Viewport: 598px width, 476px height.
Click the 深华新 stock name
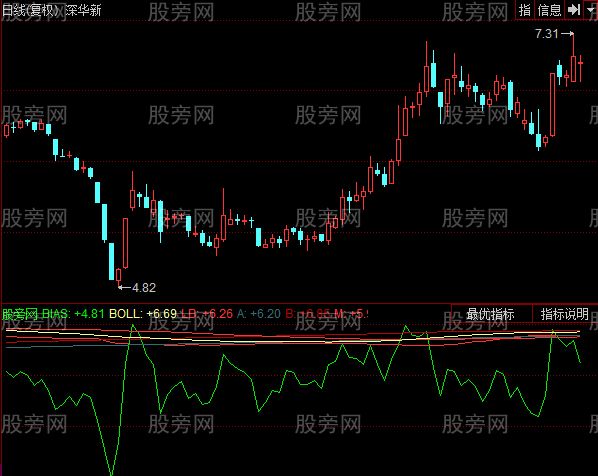[83, 10]
